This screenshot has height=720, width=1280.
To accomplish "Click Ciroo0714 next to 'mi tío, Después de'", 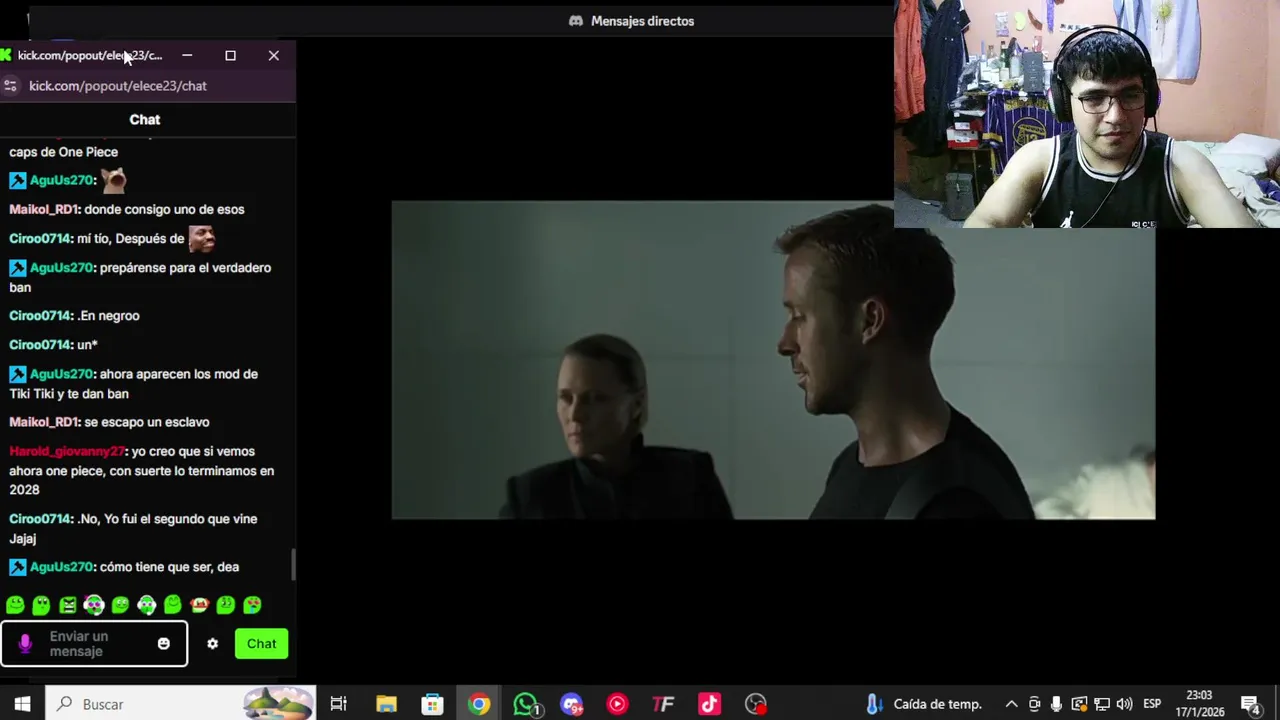I will 40,238.
